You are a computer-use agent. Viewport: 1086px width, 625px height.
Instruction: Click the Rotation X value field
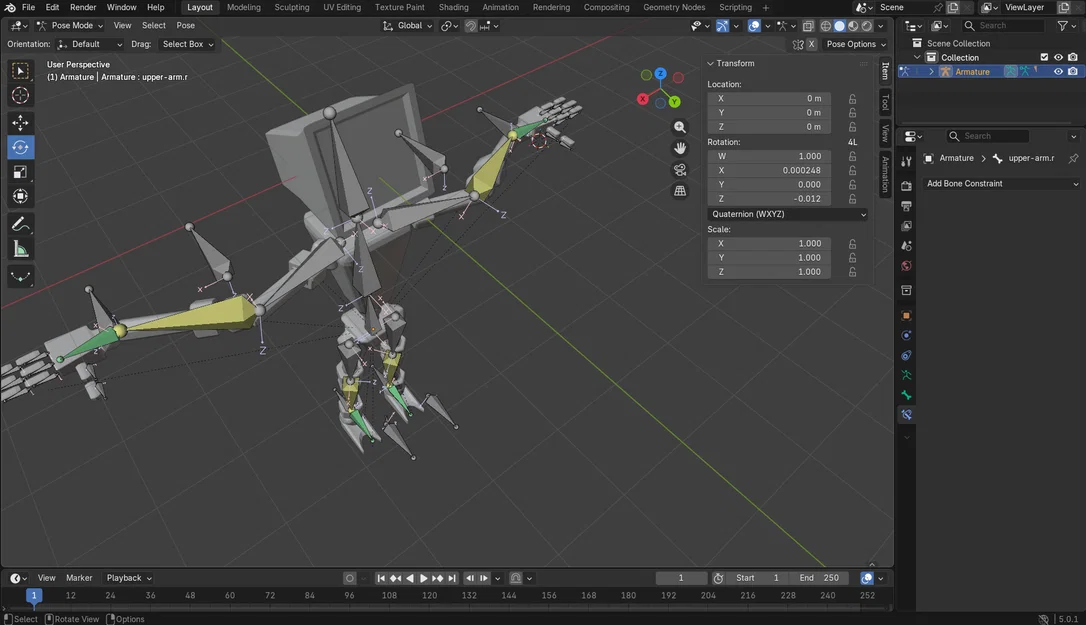click(769, 170)
